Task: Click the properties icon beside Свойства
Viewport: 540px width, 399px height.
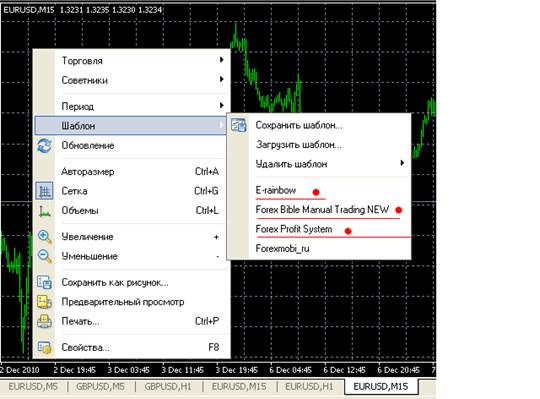Action: coord(44,347)
